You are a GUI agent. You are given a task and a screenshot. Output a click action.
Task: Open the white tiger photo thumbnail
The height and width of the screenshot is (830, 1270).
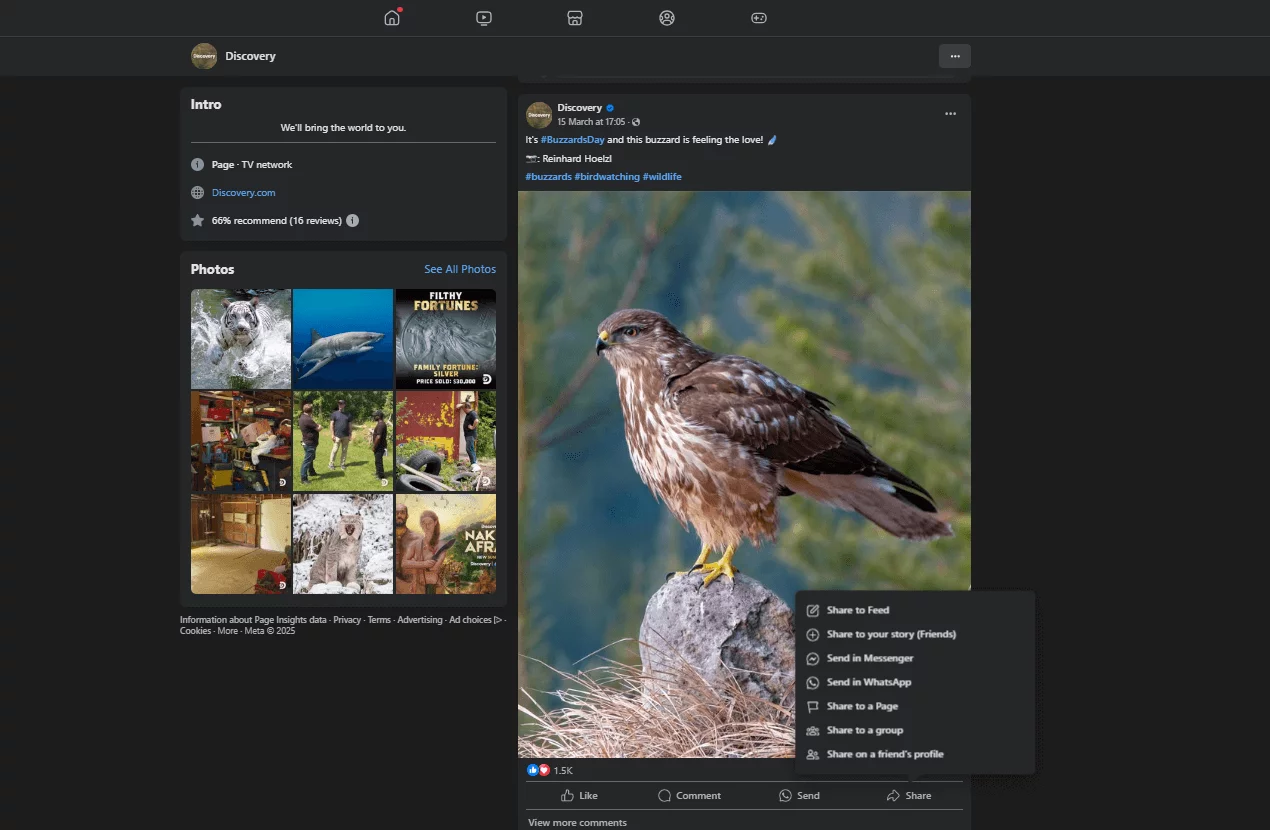click(241, 339)
